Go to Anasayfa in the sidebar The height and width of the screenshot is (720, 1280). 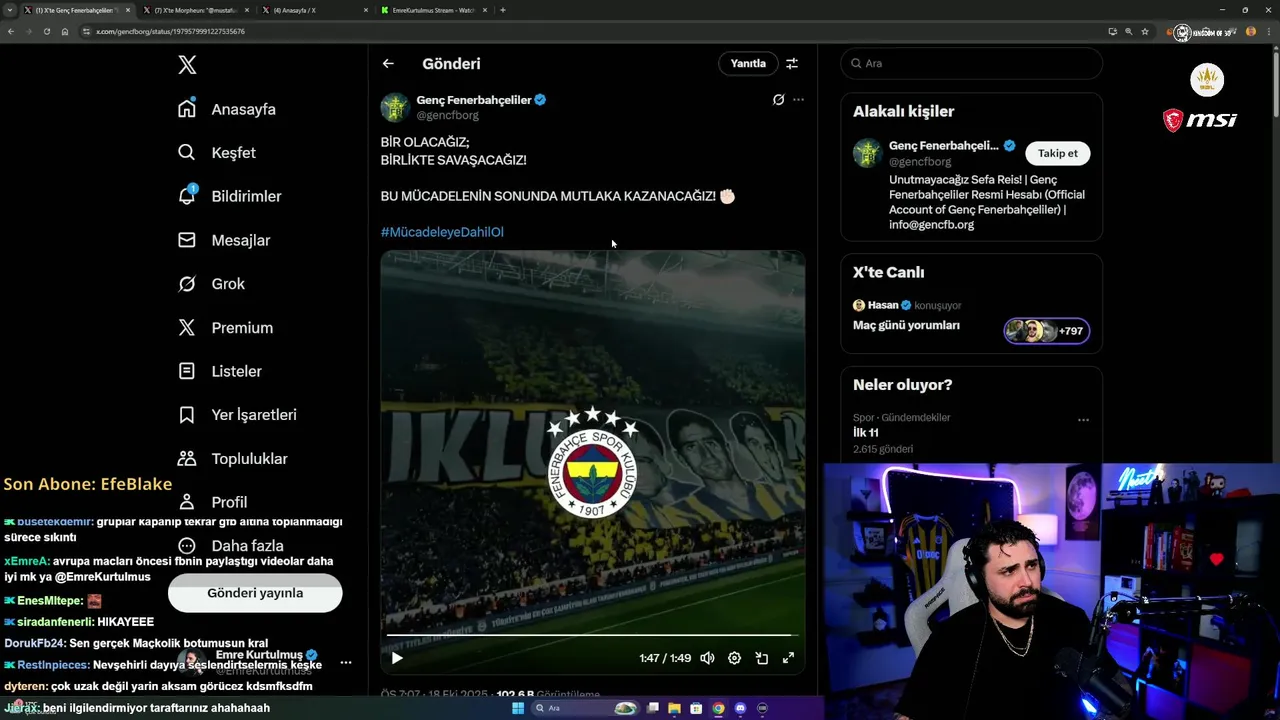click(226, 109)
